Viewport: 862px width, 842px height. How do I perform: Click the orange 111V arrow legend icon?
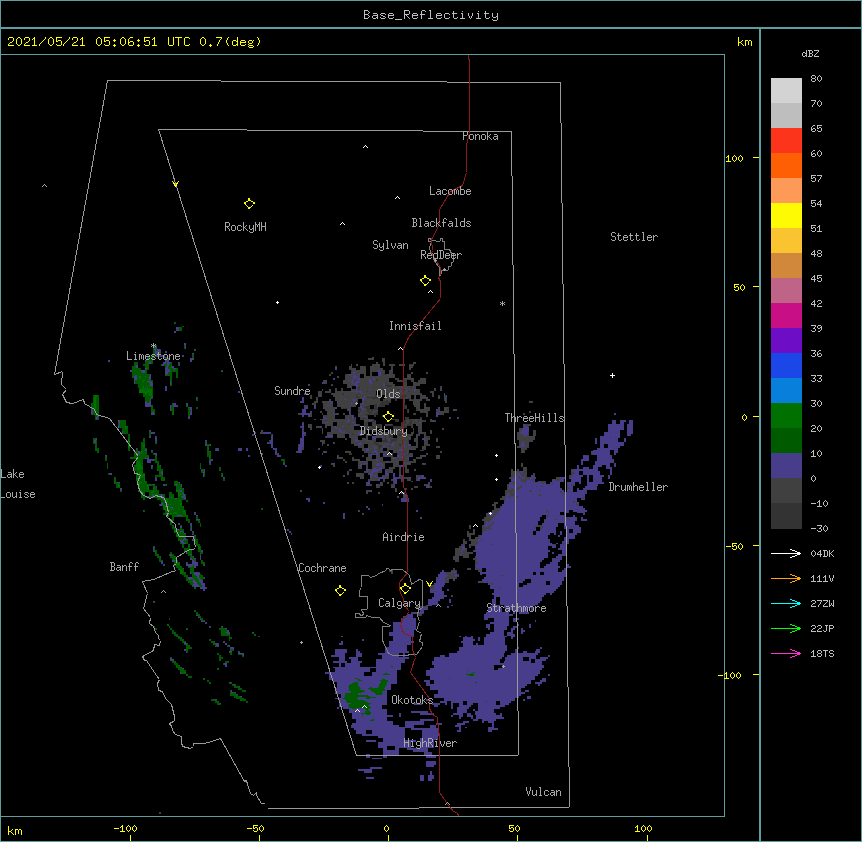(786, 578)
